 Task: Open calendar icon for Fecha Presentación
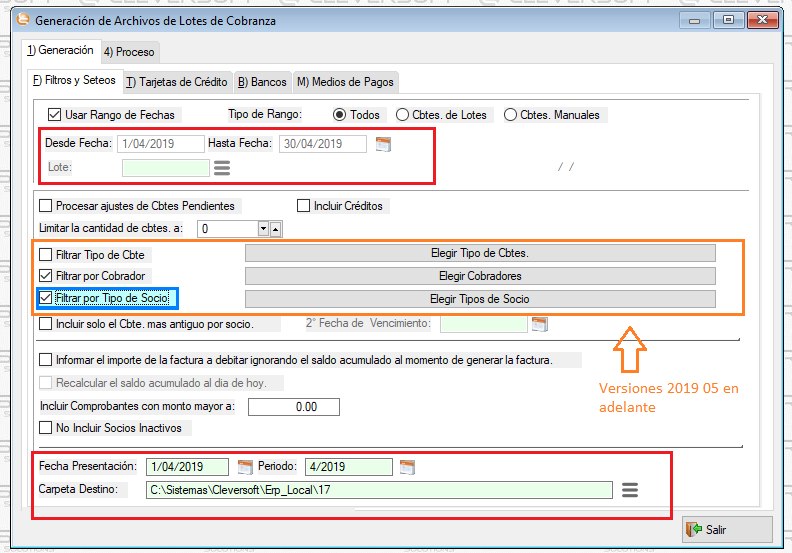245,467
